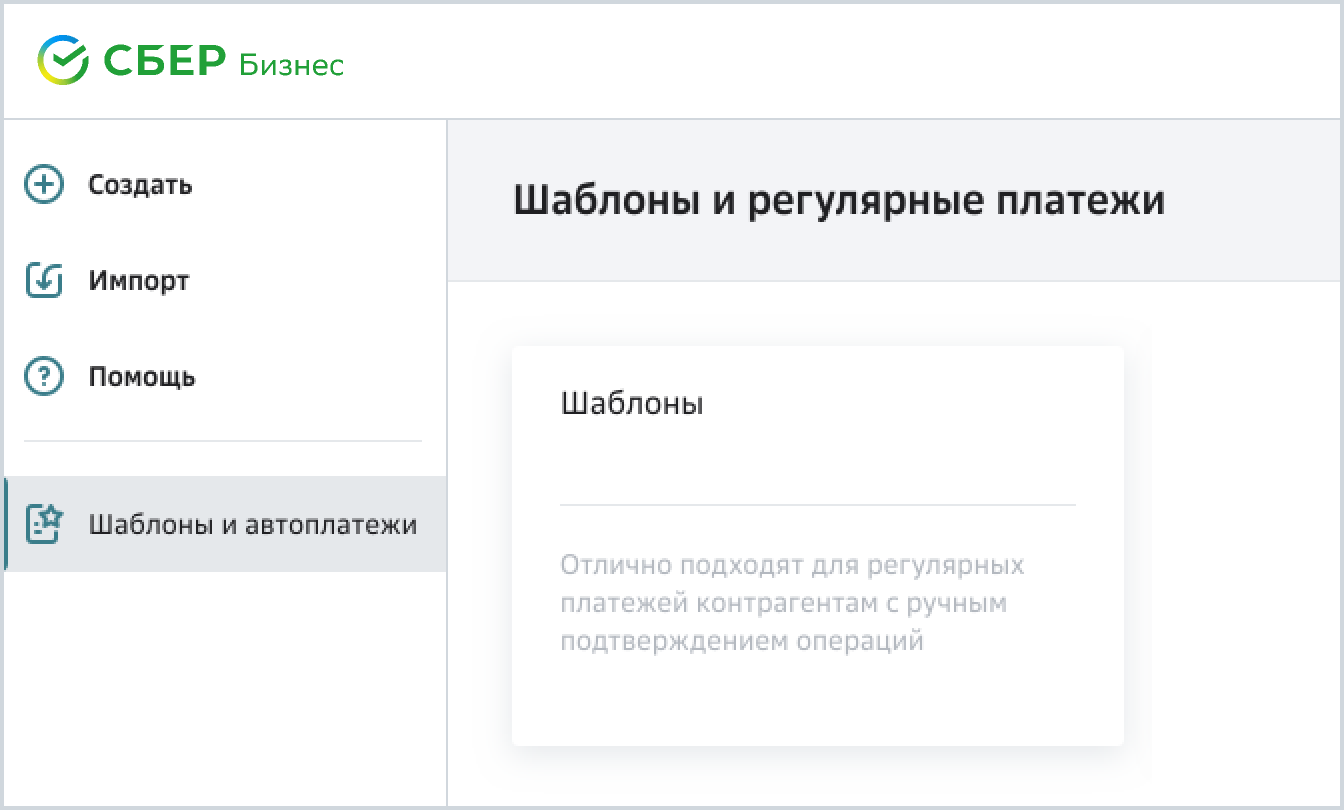The width and height of the screenshot is (1344, 810).
Task: Click the heading Шаблоны и регулярные платежи
Action: pyautogui.click(x=838, y=201)
